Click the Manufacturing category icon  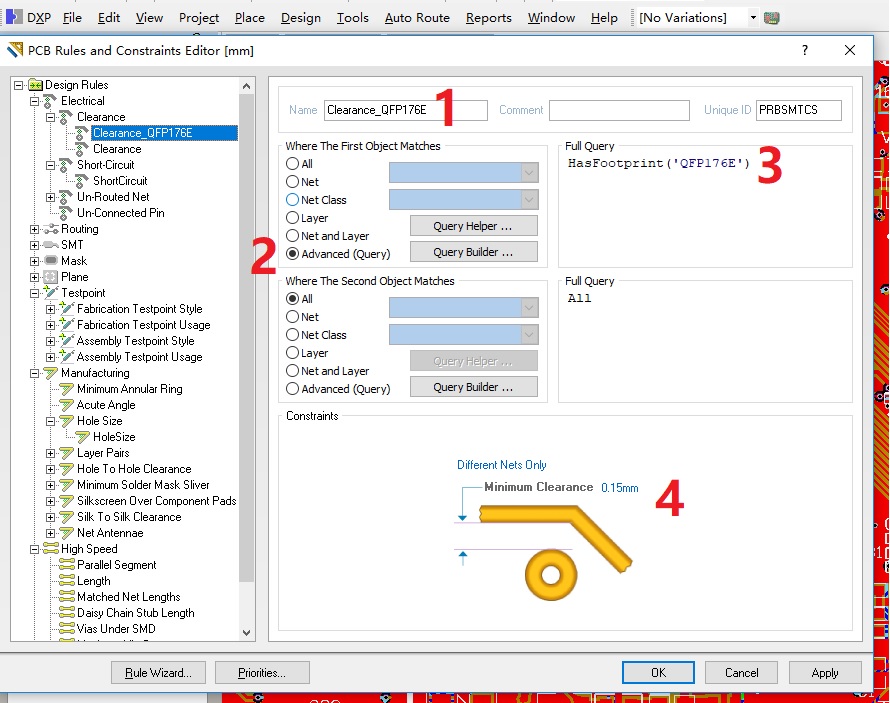pos(51,373)
